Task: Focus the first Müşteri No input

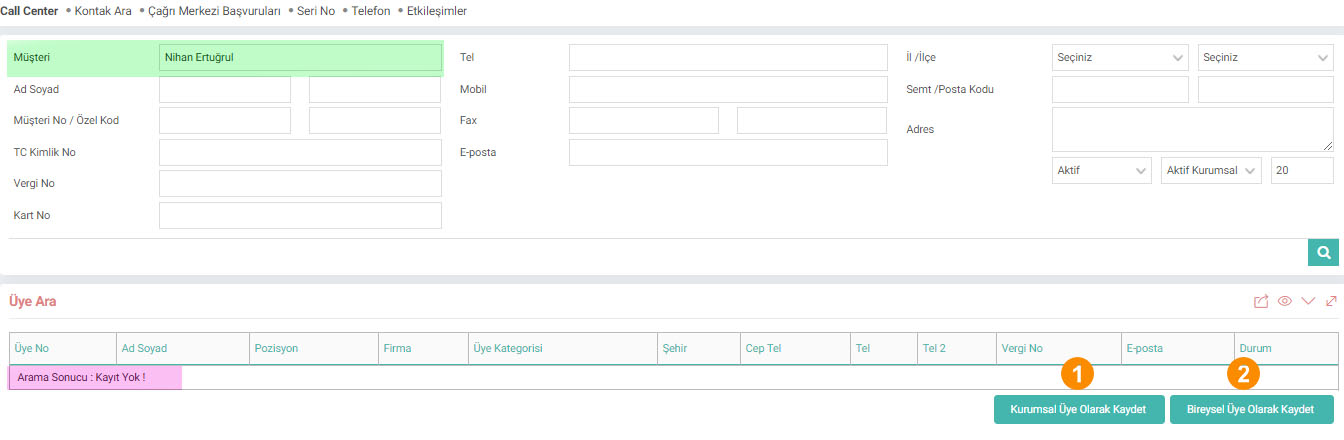Action: (225, 121)
